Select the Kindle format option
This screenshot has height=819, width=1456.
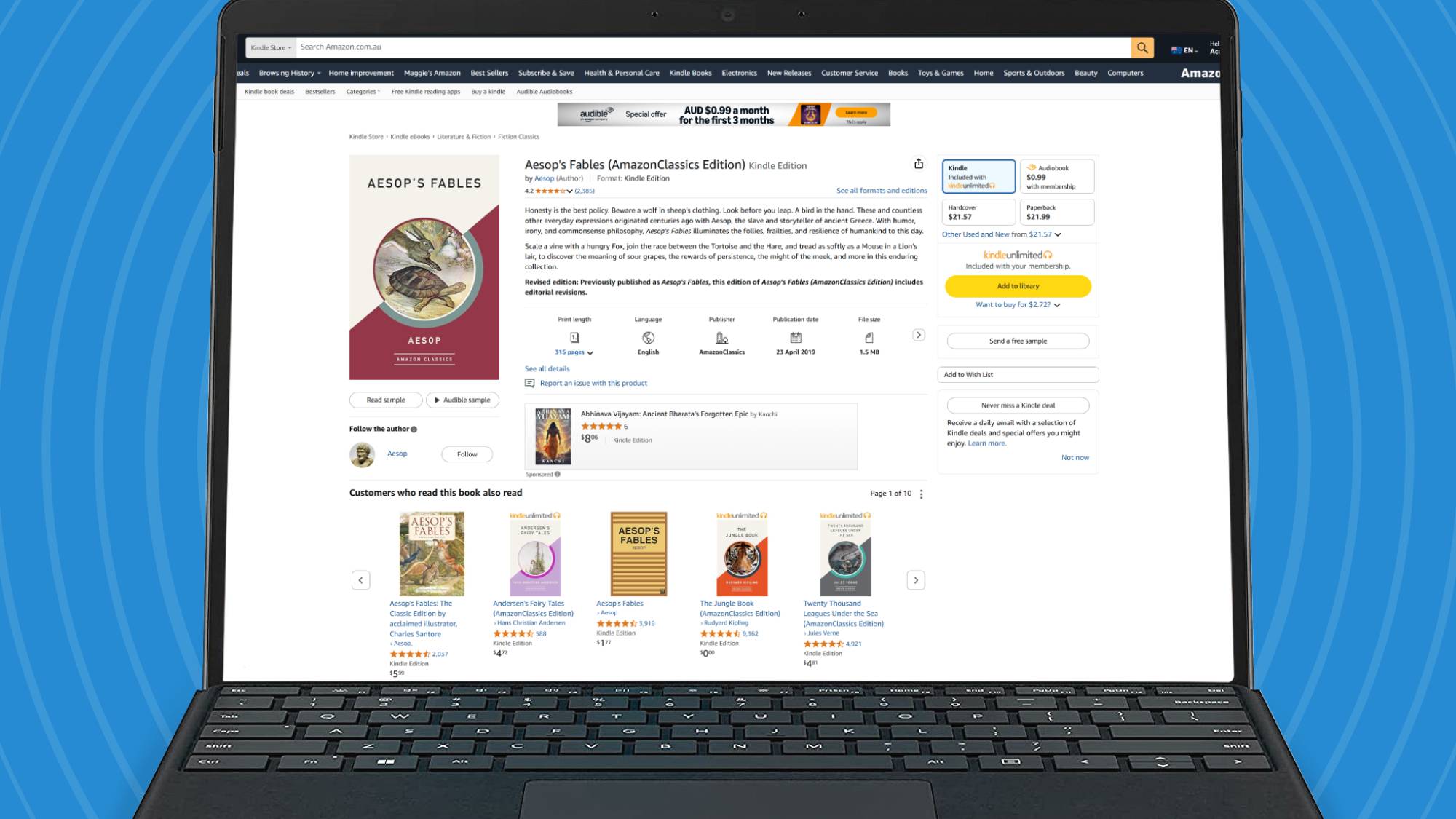978,177
